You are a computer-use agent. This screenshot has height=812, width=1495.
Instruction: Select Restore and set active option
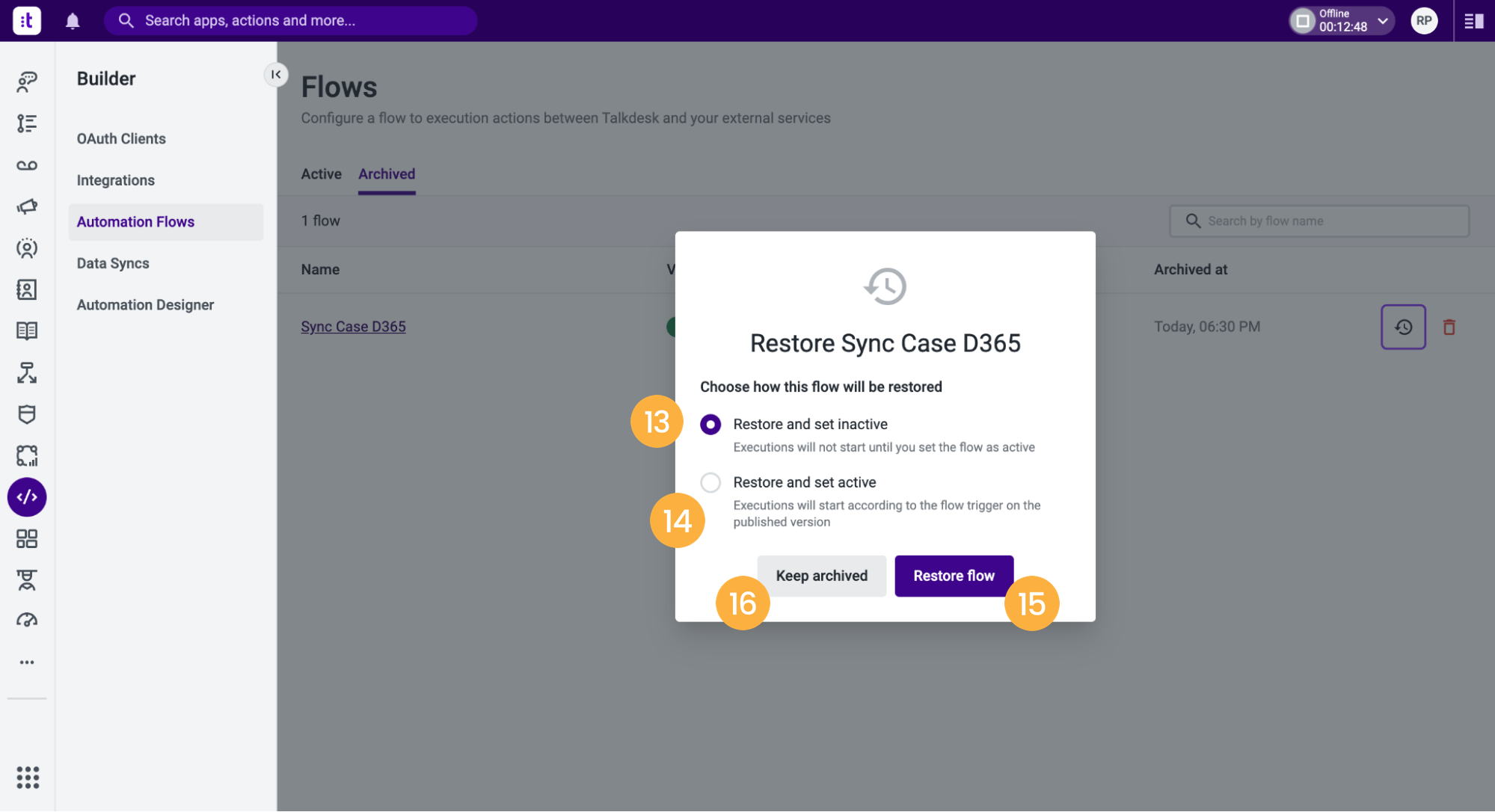coord(710,483)
